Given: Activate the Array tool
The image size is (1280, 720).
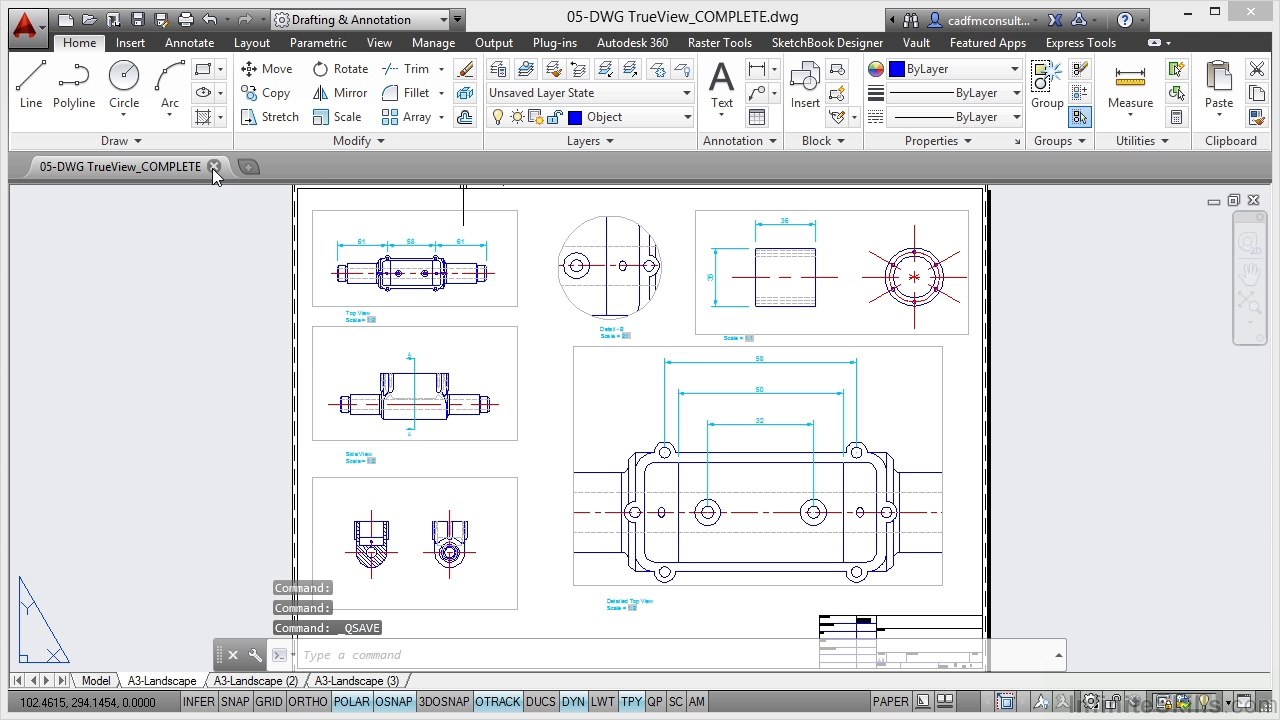Looking at the screenshot, I should [x=406, y=117].
